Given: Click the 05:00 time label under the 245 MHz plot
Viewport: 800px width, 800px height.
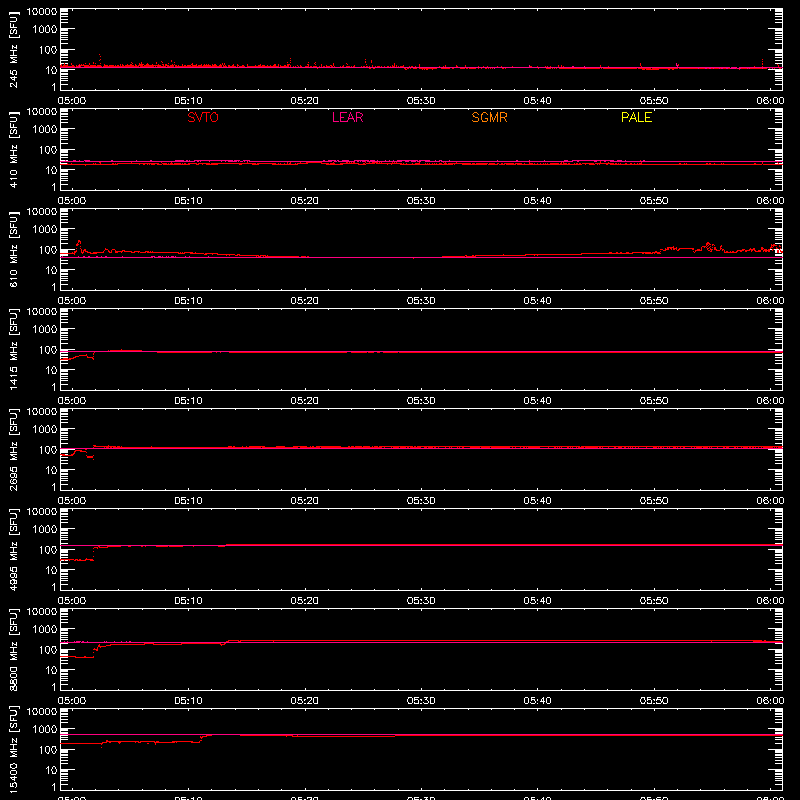Looking at the screenshot, I should click(x=71, y=101).
